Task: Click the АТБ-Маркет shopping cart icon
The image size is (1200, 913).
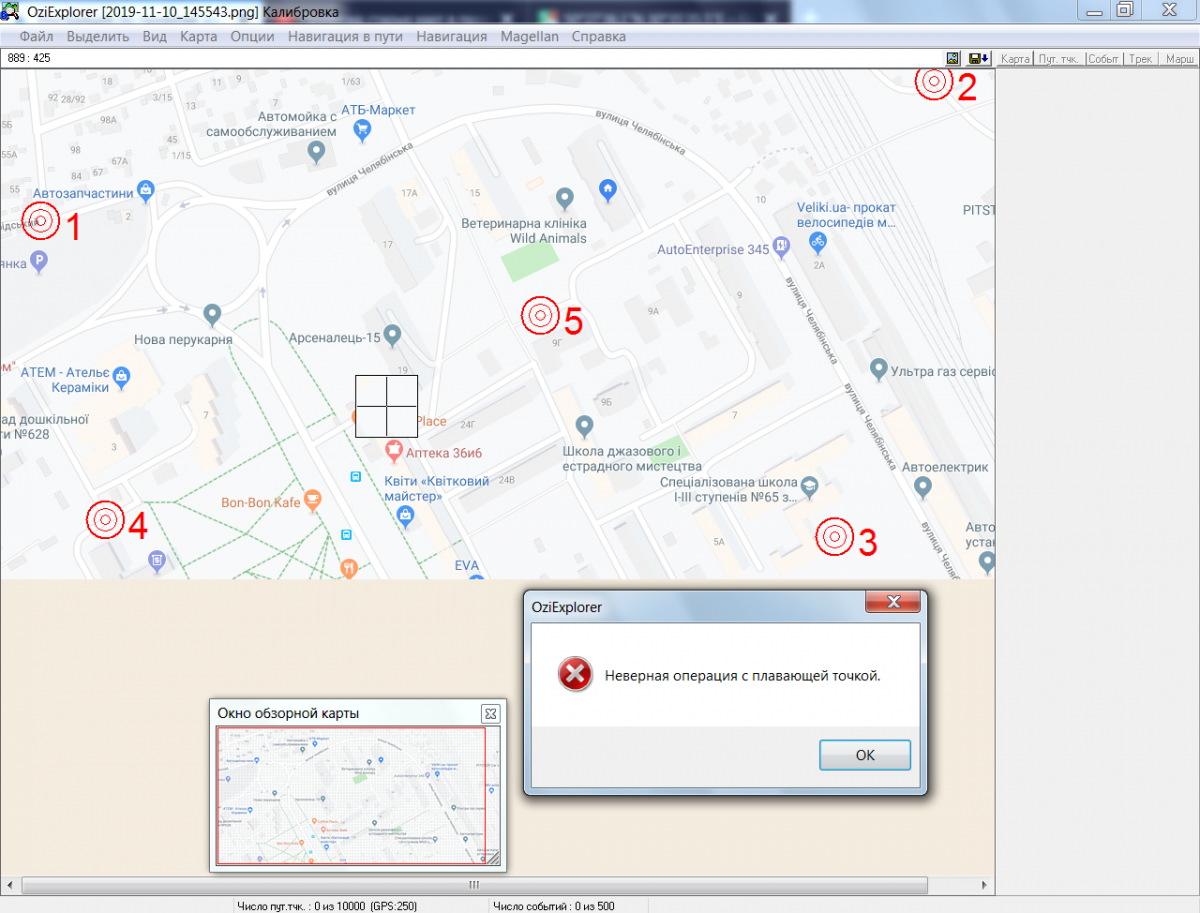Action: pos(362,129)
